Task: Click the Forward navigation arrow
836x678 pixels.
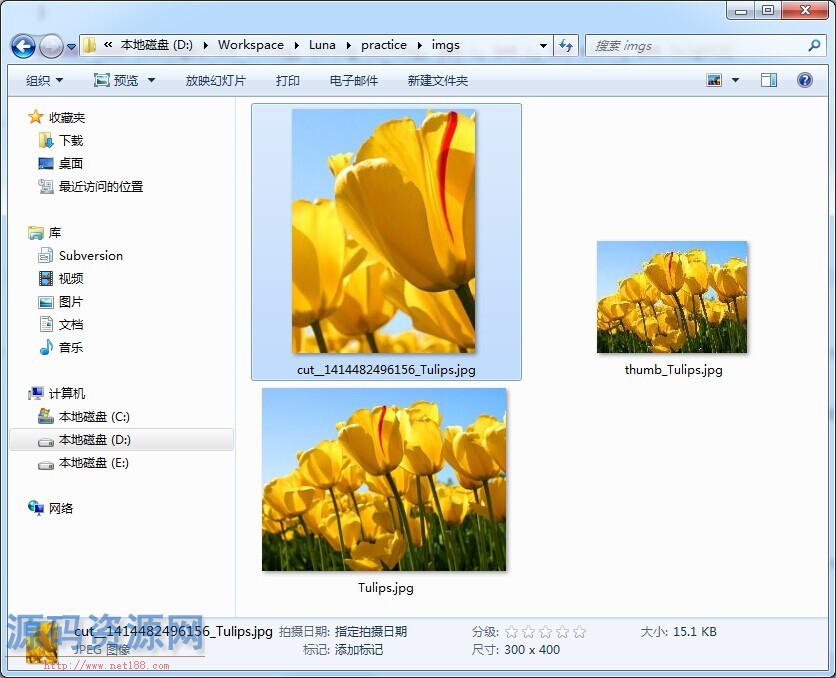Action: pos(51,46)
